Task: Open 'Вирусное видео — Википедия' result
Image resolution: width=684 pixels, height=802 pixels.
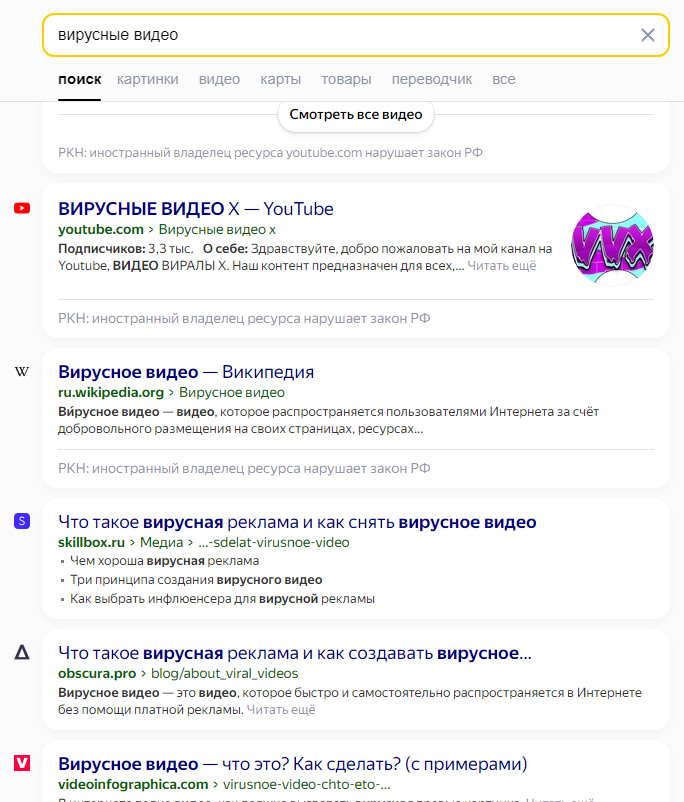Action: tap(186, 372)
